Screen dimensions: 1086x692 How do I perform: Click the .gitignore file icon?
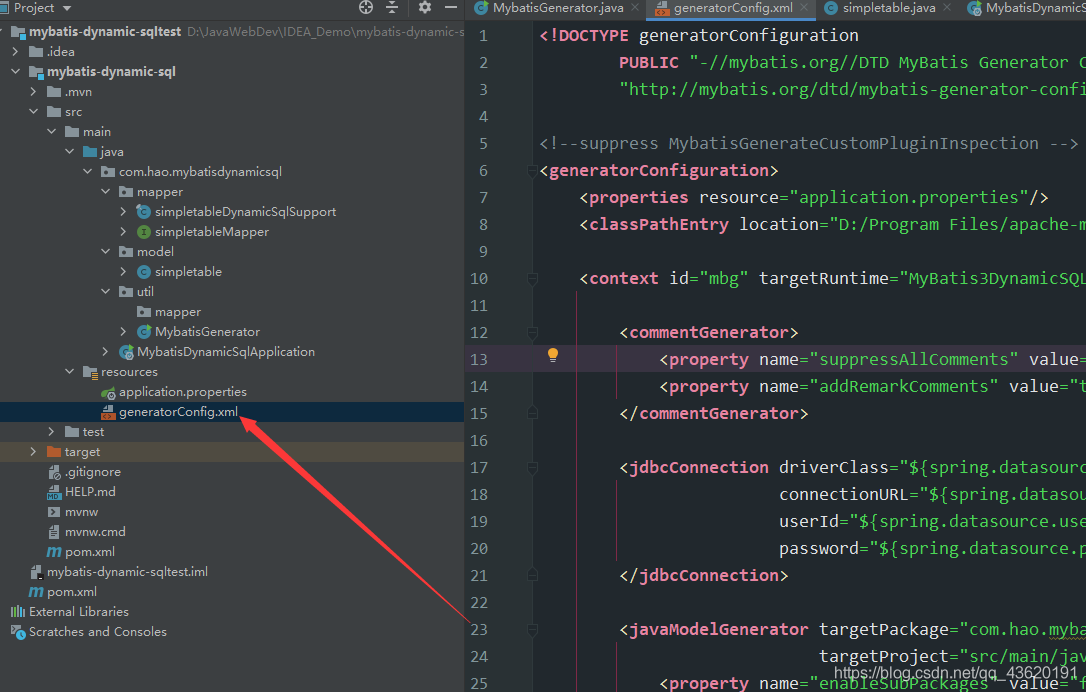(x=54, y=472)
